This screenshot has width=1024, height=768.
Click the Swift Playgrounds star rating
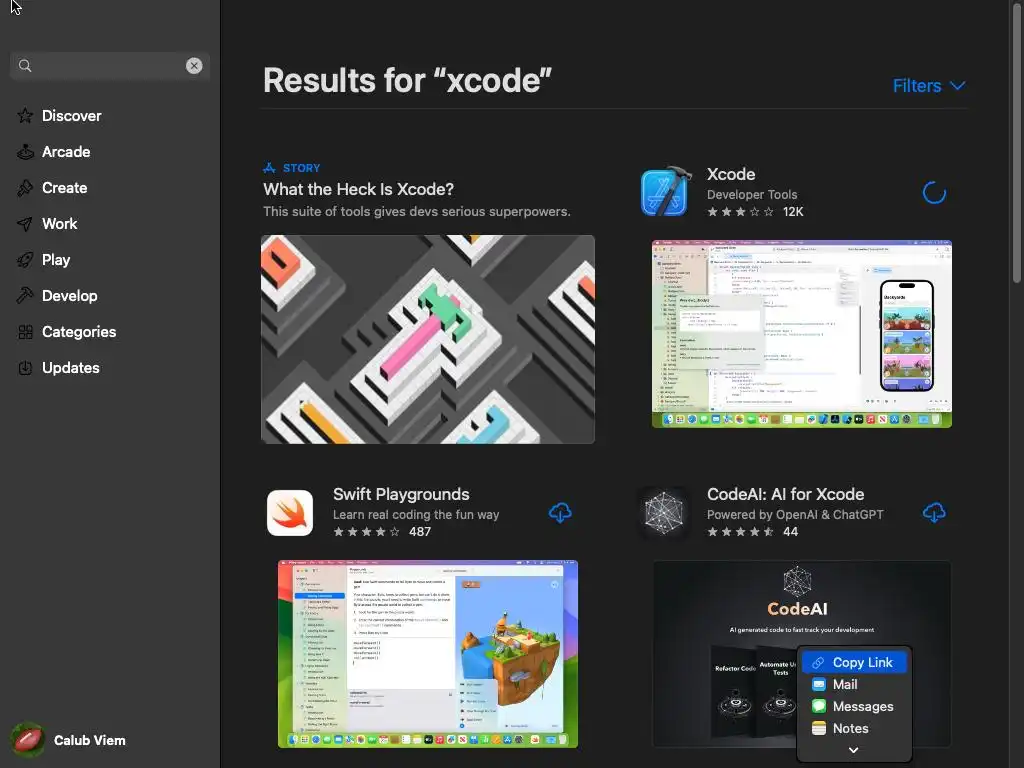tap(366, 532)
